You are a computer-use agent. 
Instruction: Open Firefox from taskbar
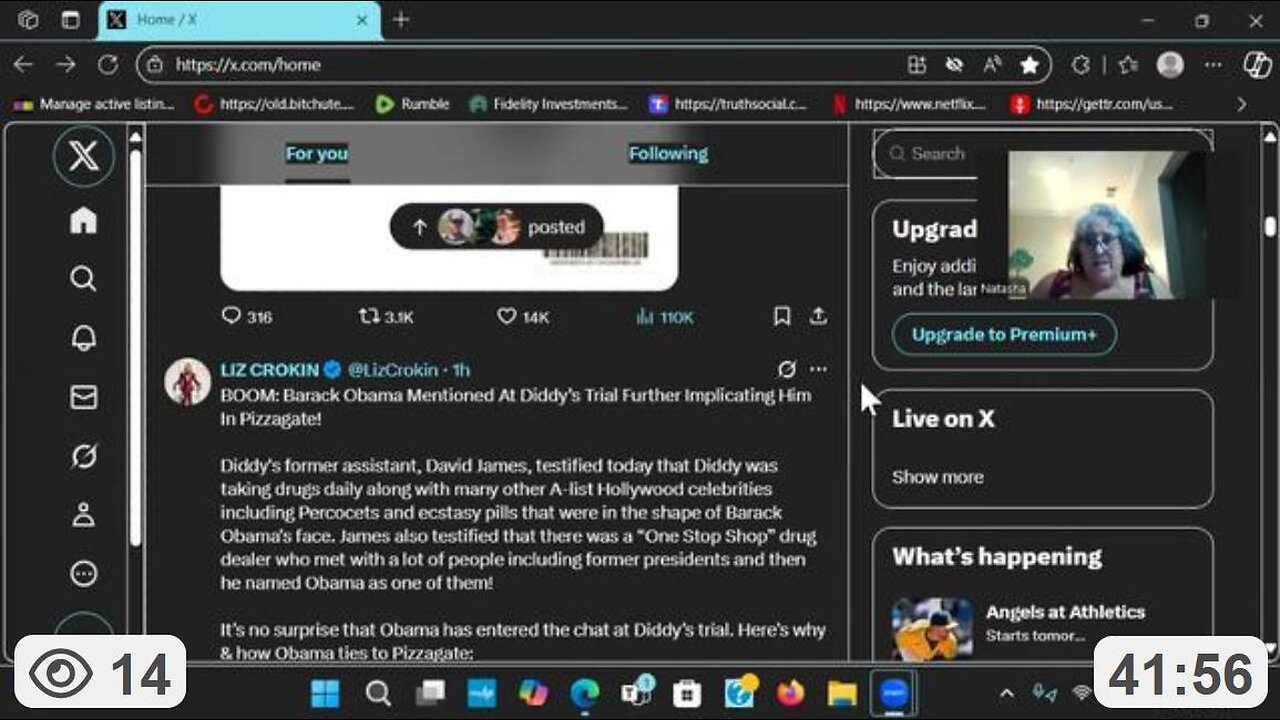[x=790, y=693]
